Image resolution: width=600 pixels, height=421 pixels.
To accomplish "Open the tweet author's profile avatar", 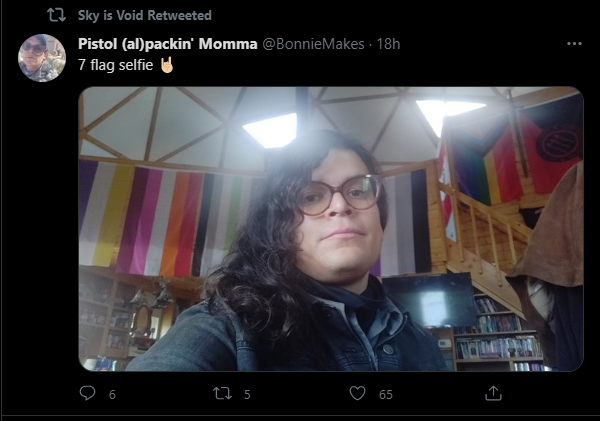I will 42,58.
